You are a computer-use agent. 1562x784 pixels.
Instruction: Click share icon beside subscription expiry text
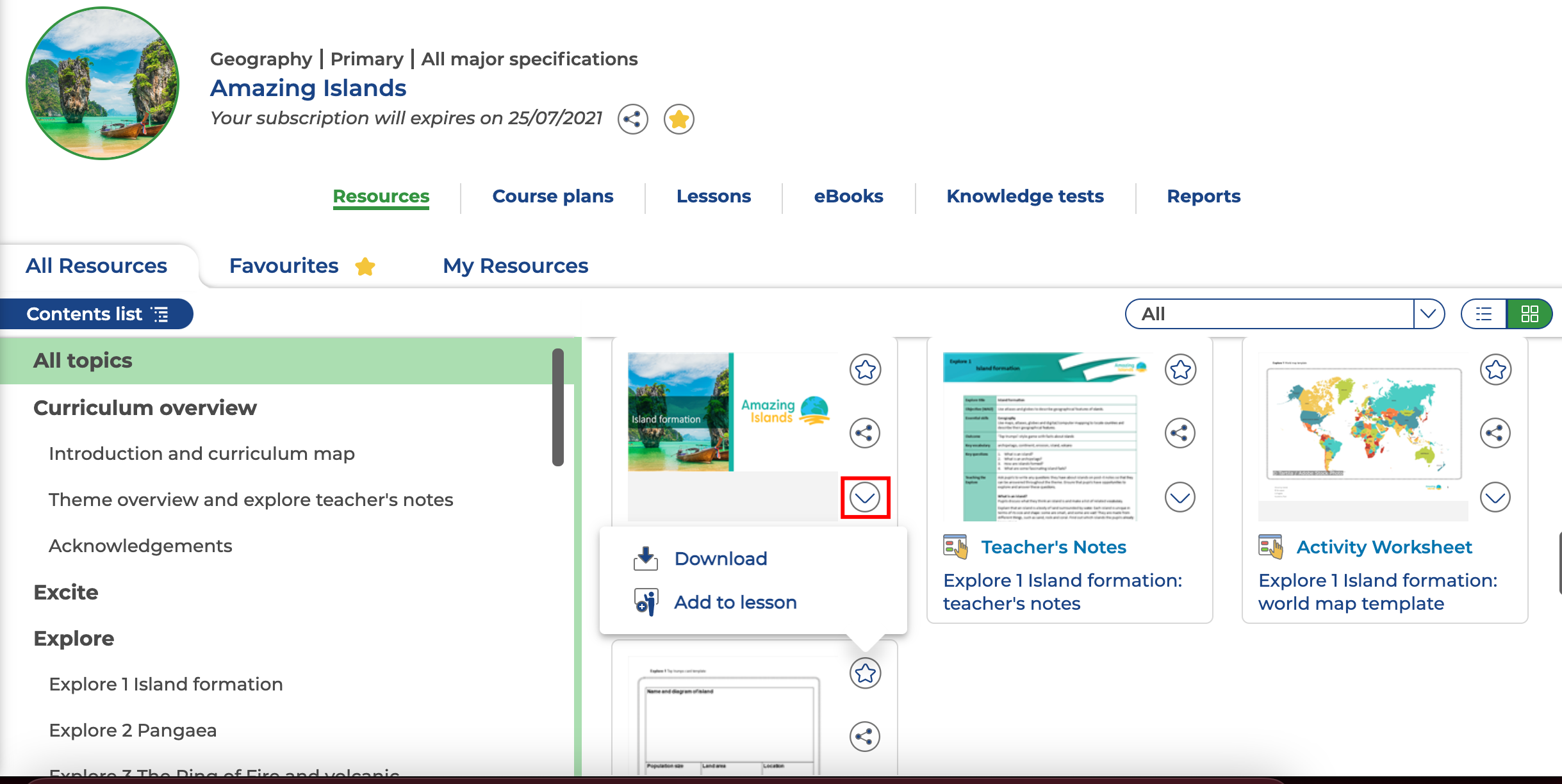pos(632,119)
